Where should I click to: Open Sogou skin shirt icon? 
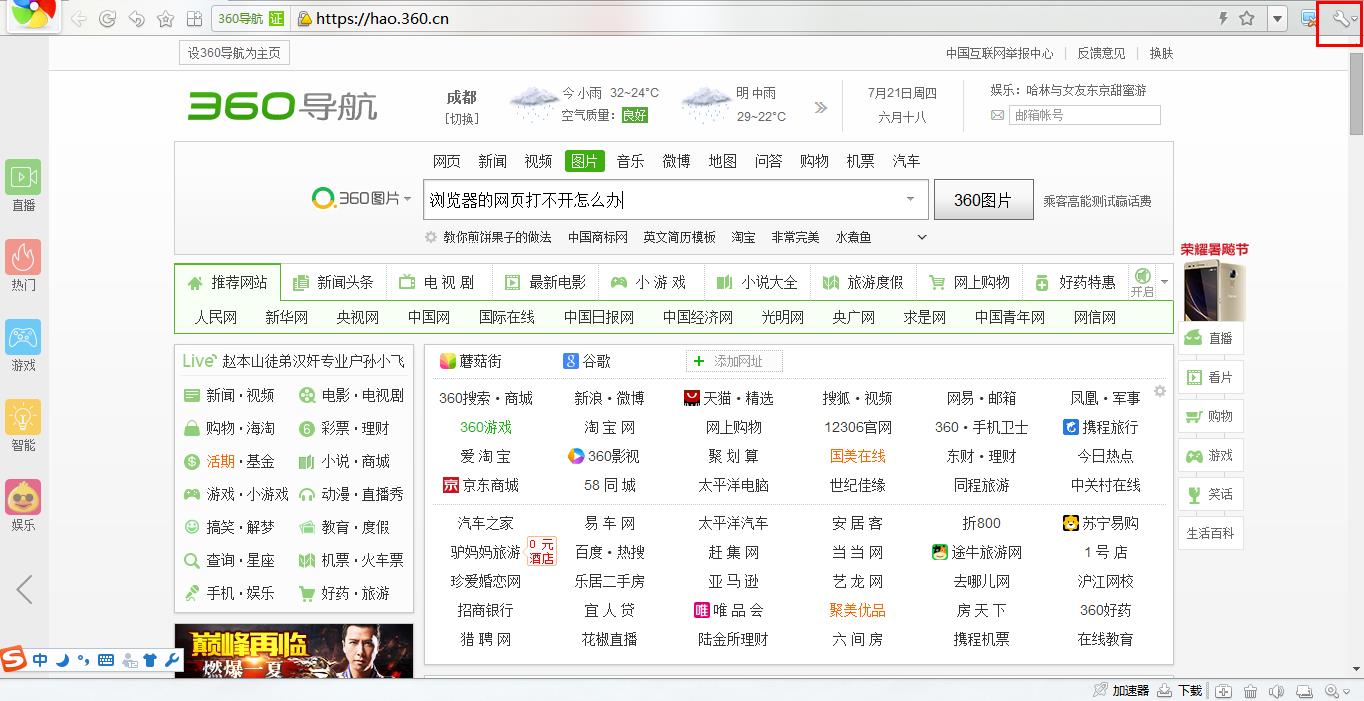(150, 660)
